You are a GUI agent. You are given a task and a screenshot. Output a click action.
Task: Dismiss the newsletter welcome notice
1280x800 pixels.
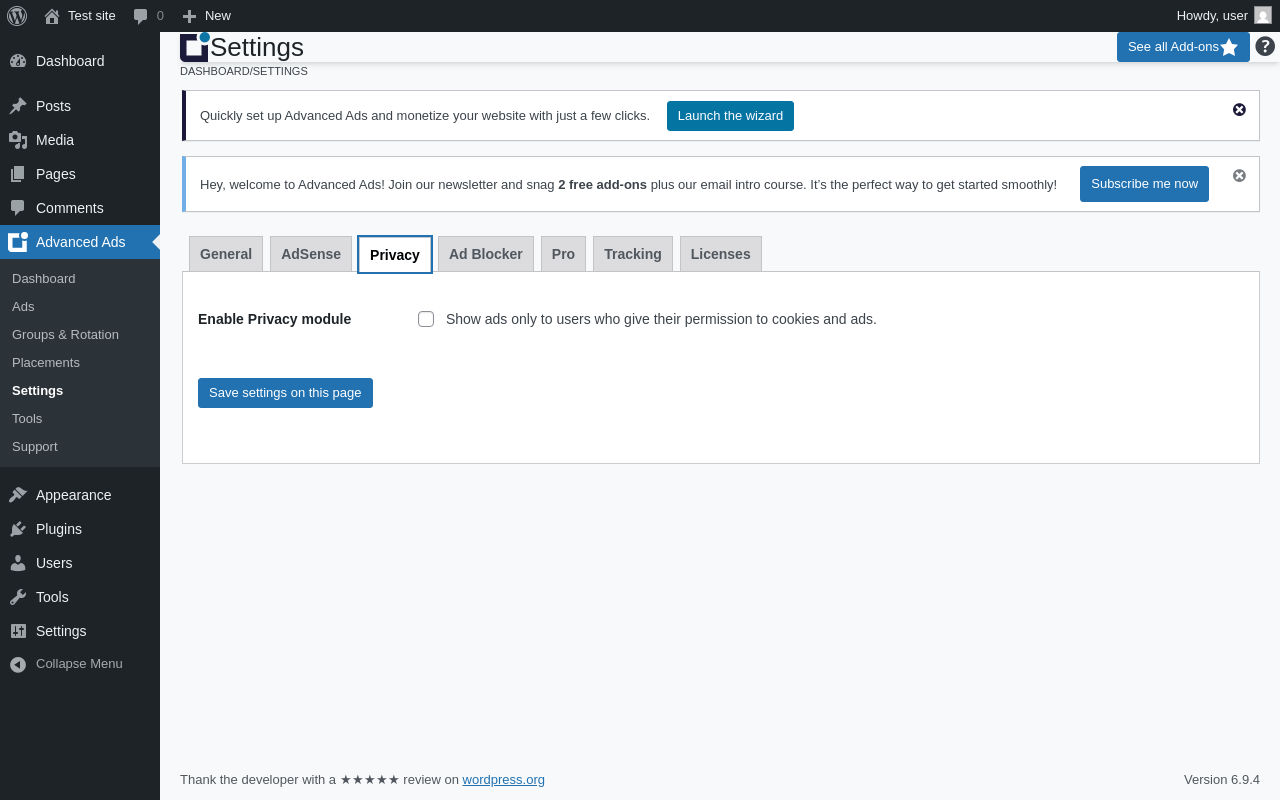(x=1239, y=176)
